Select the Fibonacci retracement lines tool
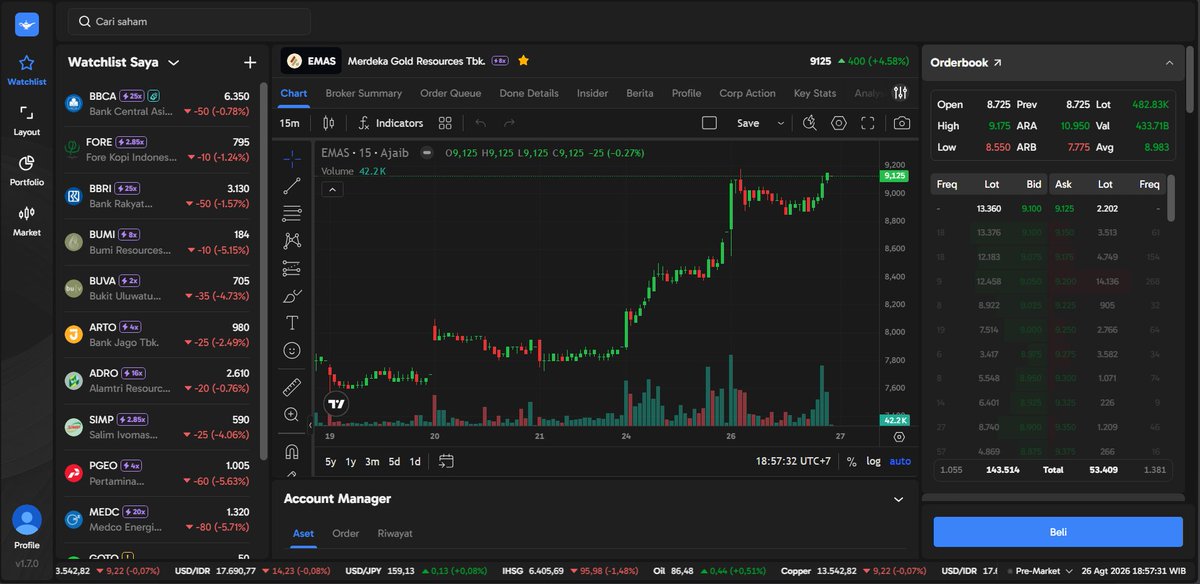The width and height of the screenshot is (1200, 584). (x=292, y=213)
